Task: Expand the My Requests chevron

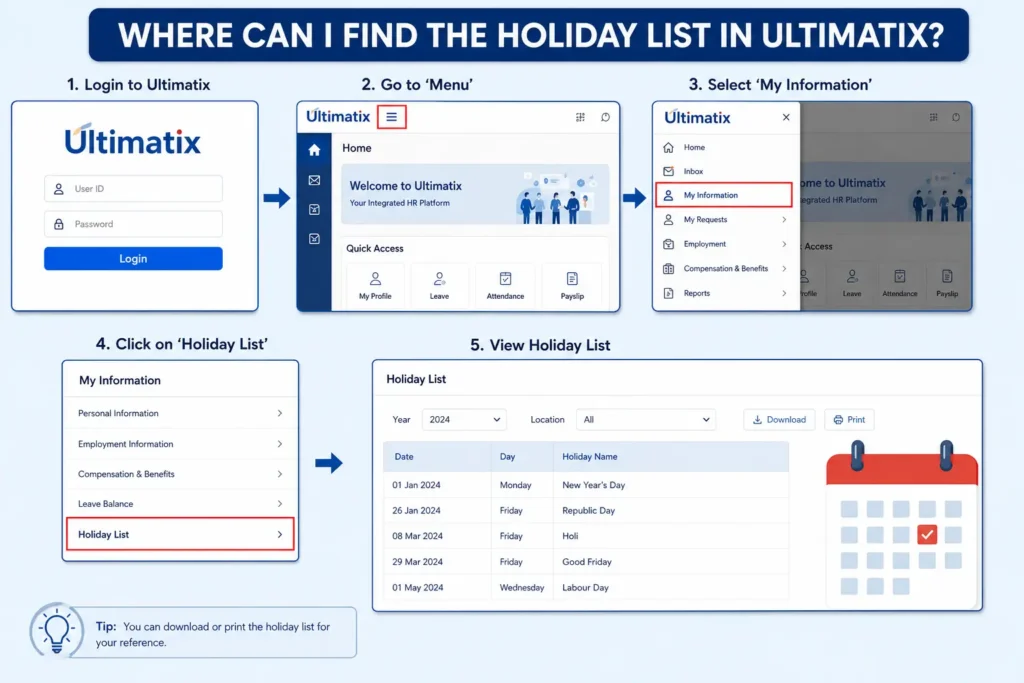Action: [784, 219]
